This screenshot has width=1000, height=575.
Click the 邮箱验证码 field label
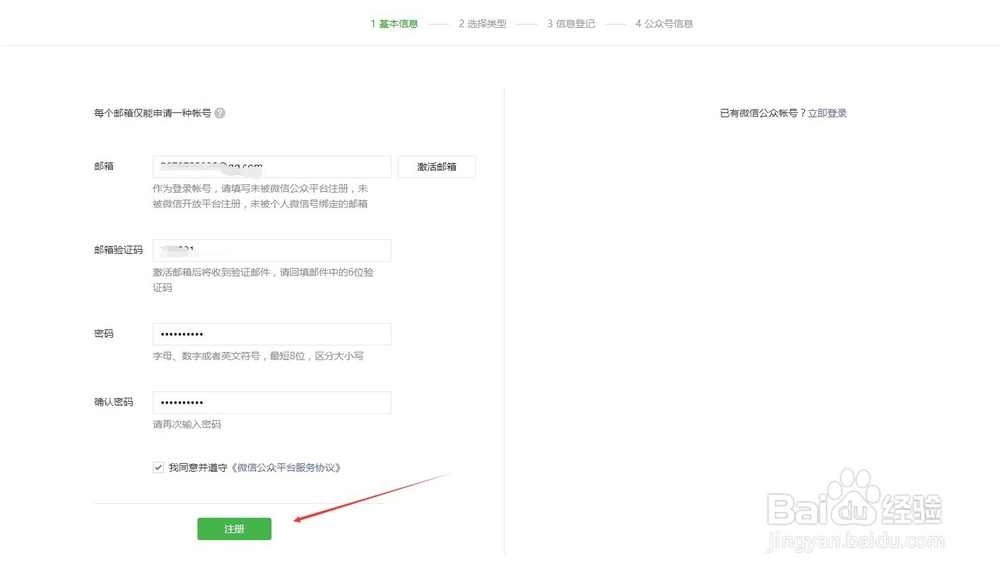tap(119, 250)
